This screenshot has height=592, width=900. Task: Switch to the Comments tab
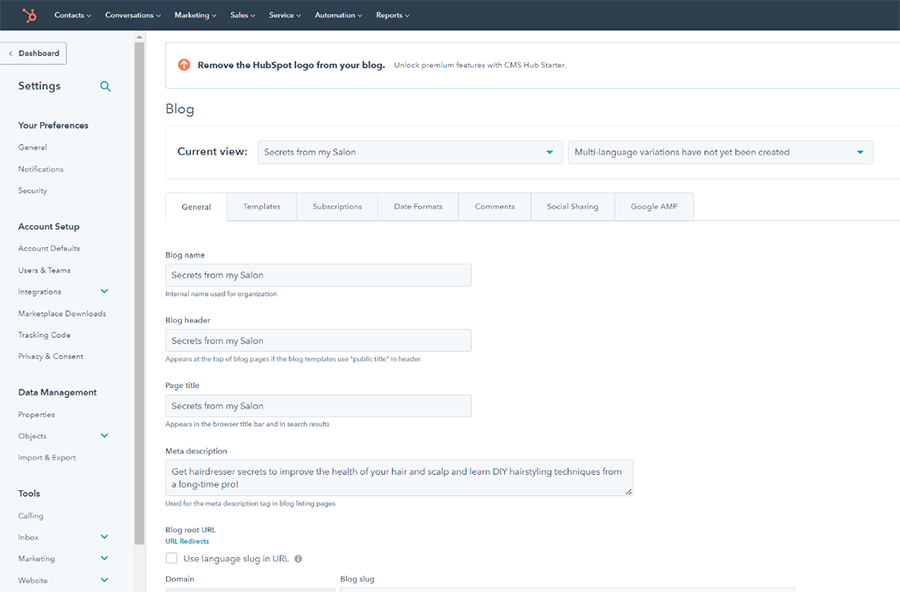pos(494,207)
